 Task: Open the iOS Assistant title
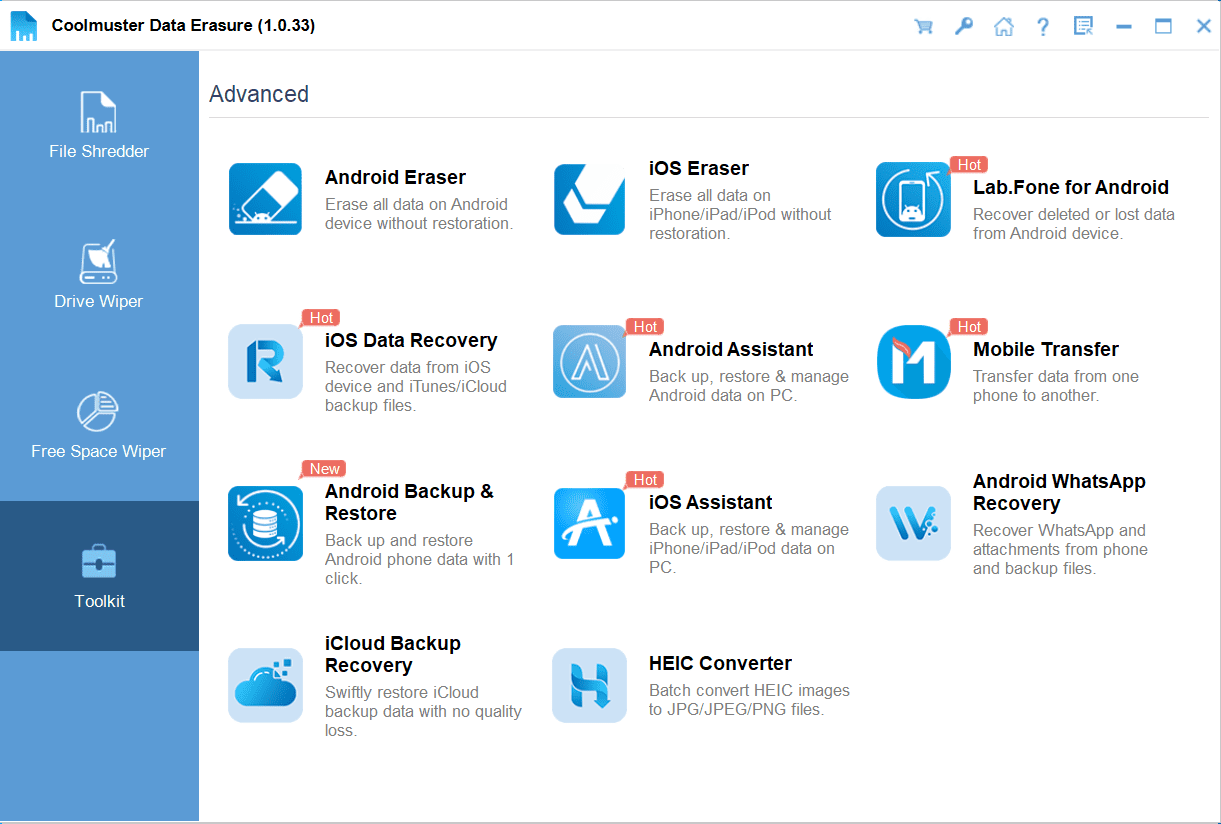click(711, 502)
